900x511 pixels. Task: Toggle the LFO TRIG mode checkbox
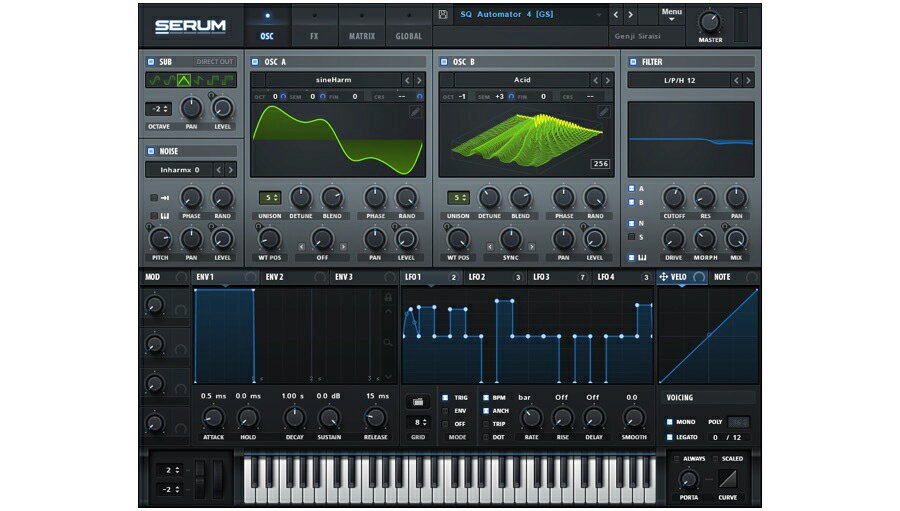[445, 397]
